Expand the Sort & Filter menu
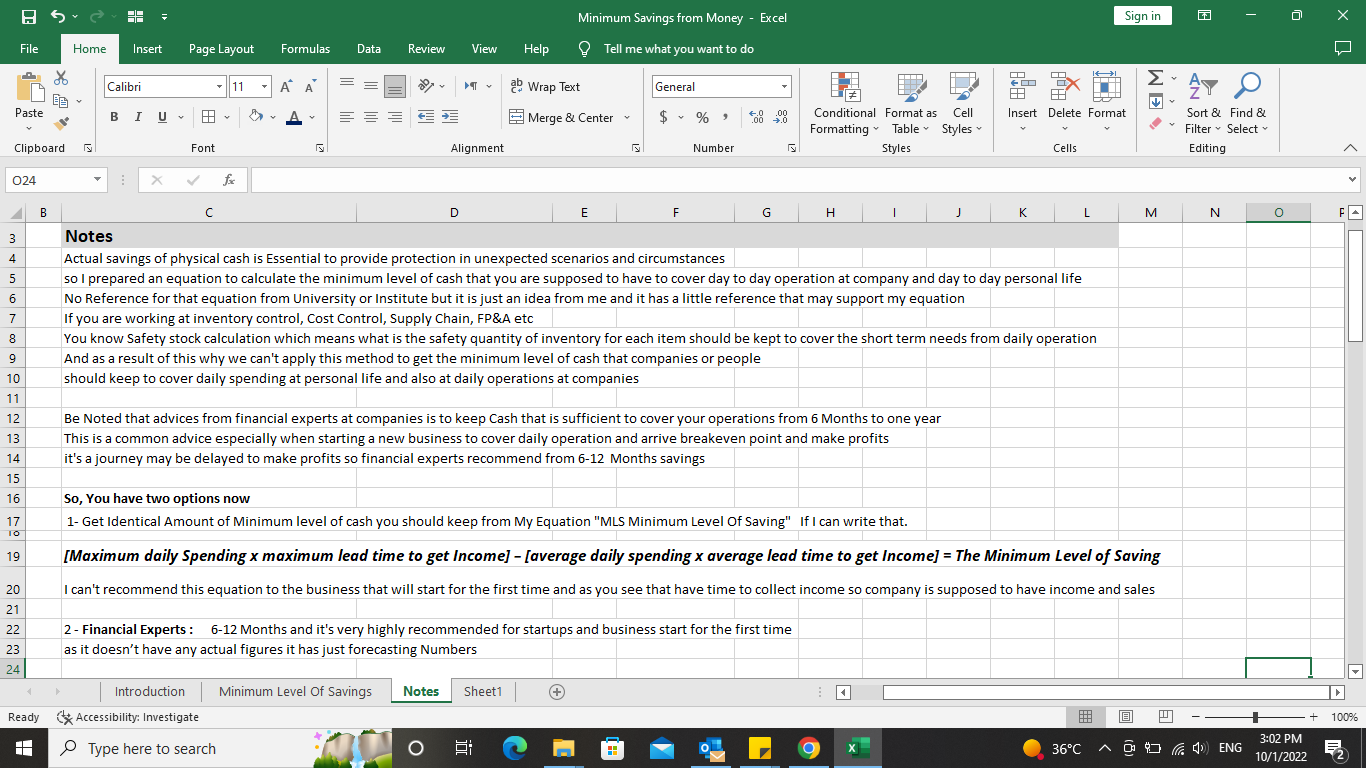Viewport: 1366px width, 768px height. pos(1203,105)
